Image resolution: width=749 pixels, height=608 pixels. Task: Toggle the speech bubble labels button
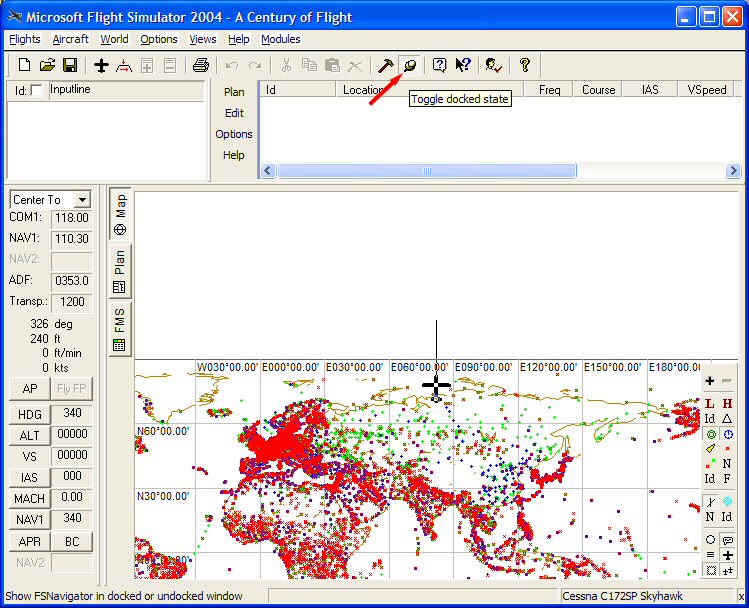(728, 540)
